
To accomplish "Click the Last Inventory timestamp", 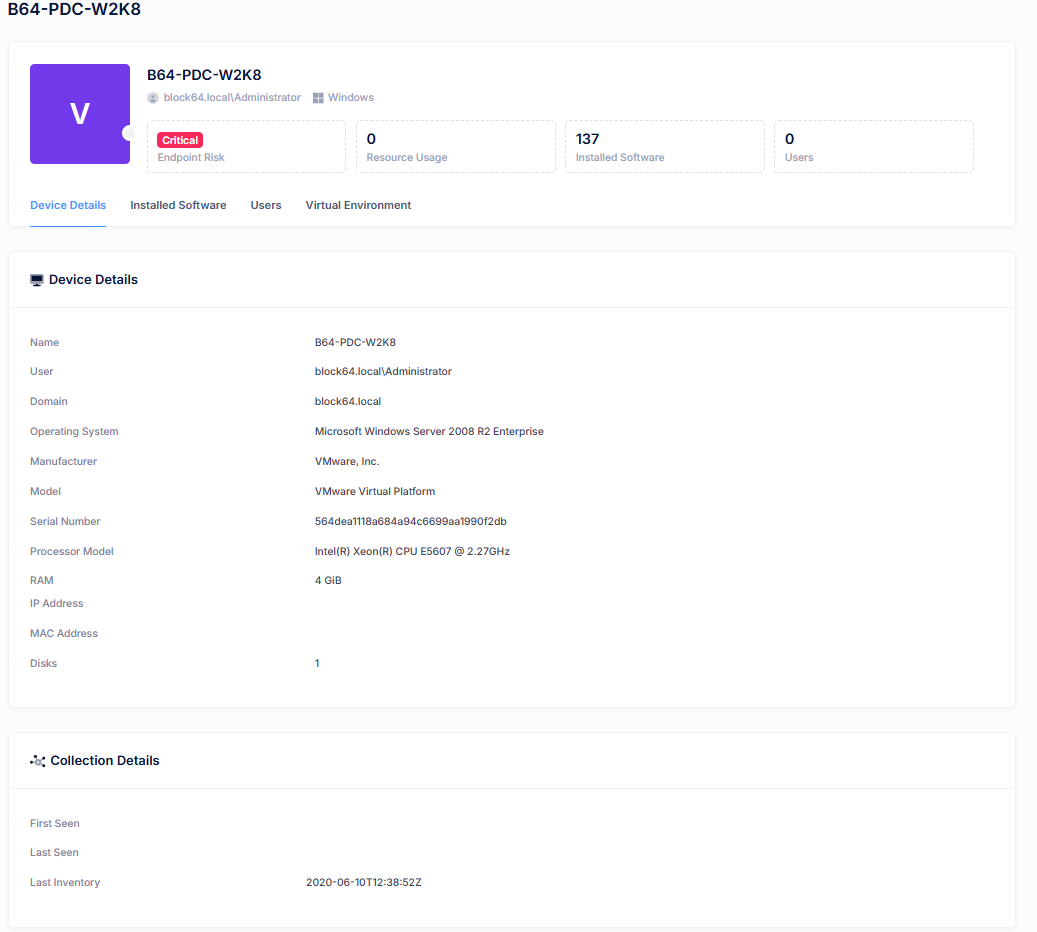I will point(364,882).
